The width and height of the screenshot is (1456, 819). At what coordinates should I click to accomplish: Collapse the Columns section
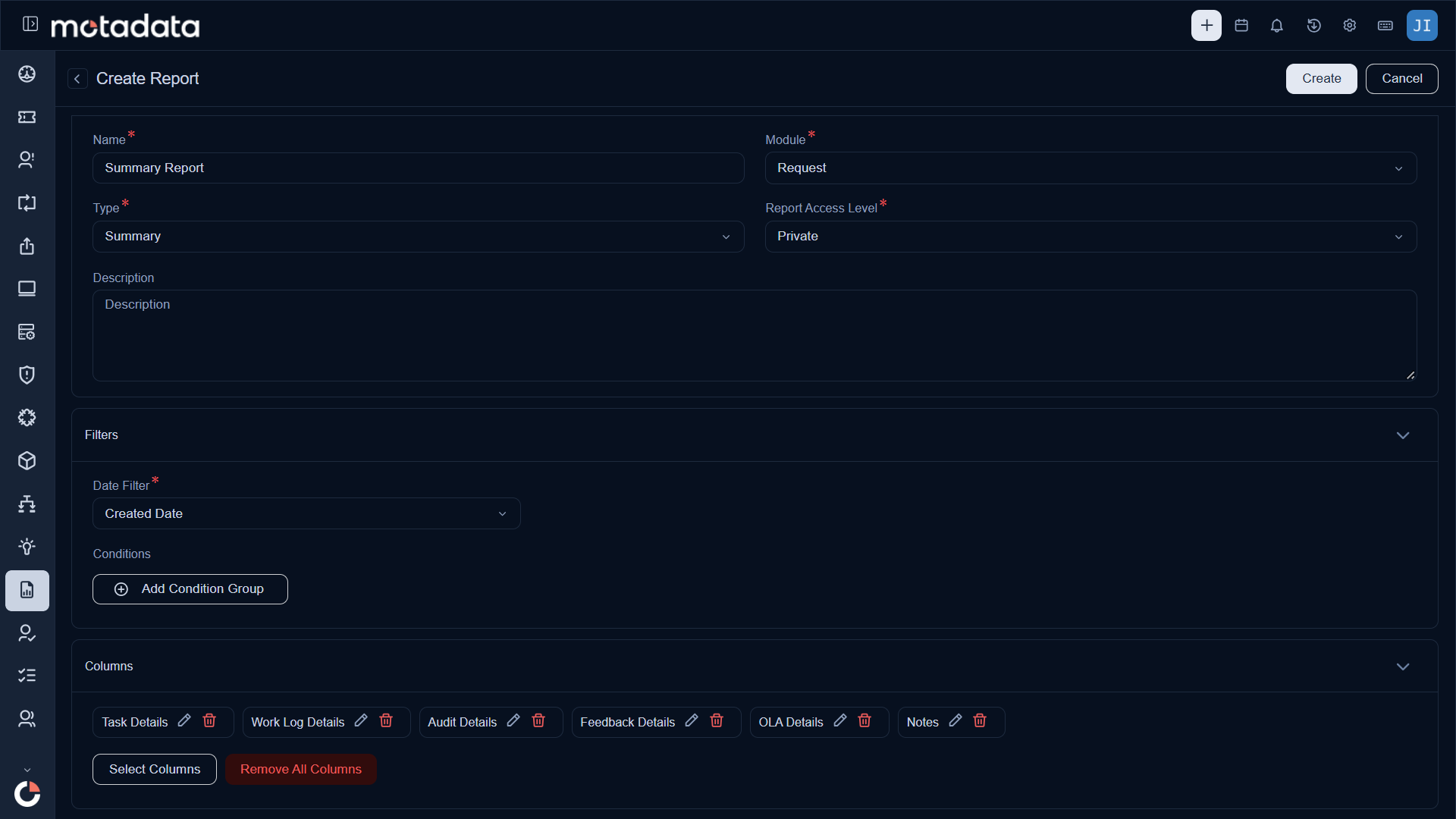pyautogui.click(x=1403, y=667)
